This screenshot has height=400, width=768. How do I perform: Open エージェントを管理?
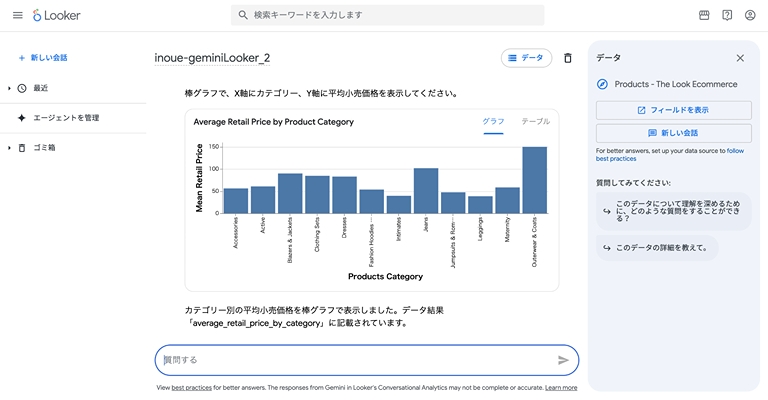click(x=66, y=118)
